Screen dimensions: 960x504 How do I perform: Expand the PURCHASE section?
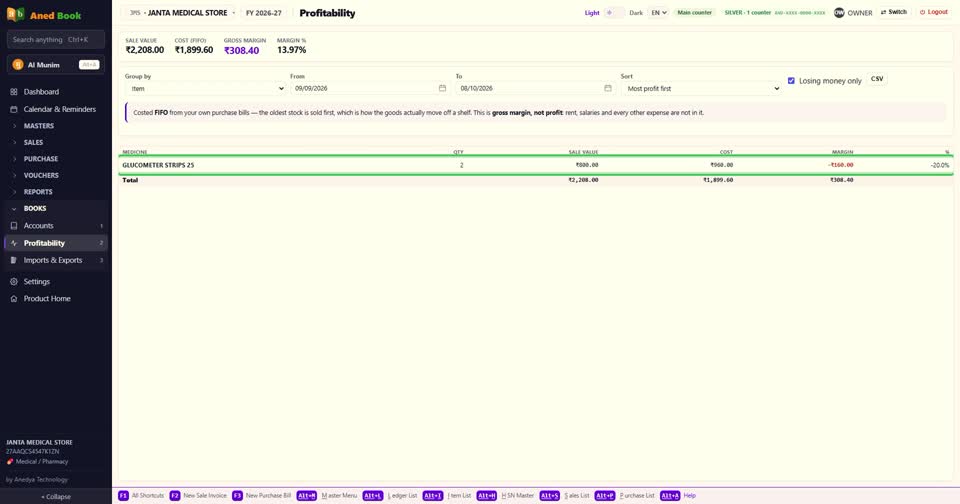pos(40,159)
